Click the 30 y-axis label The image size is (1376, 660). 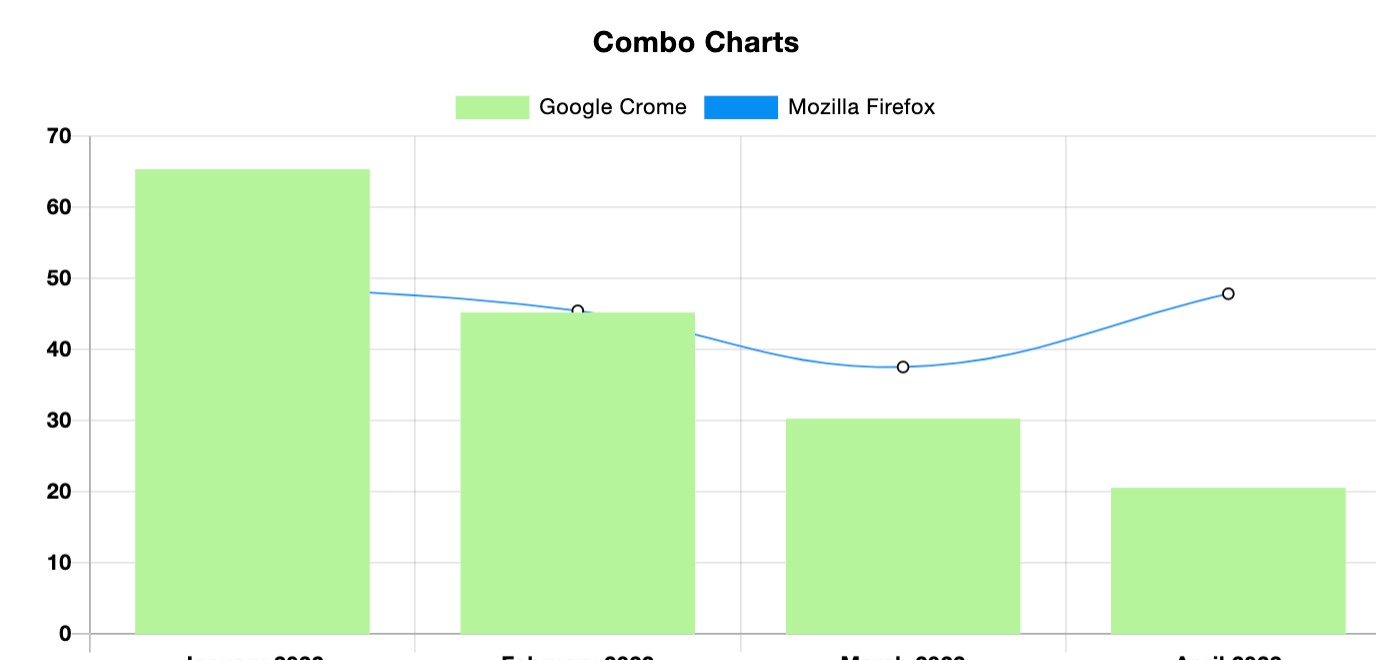59,421
